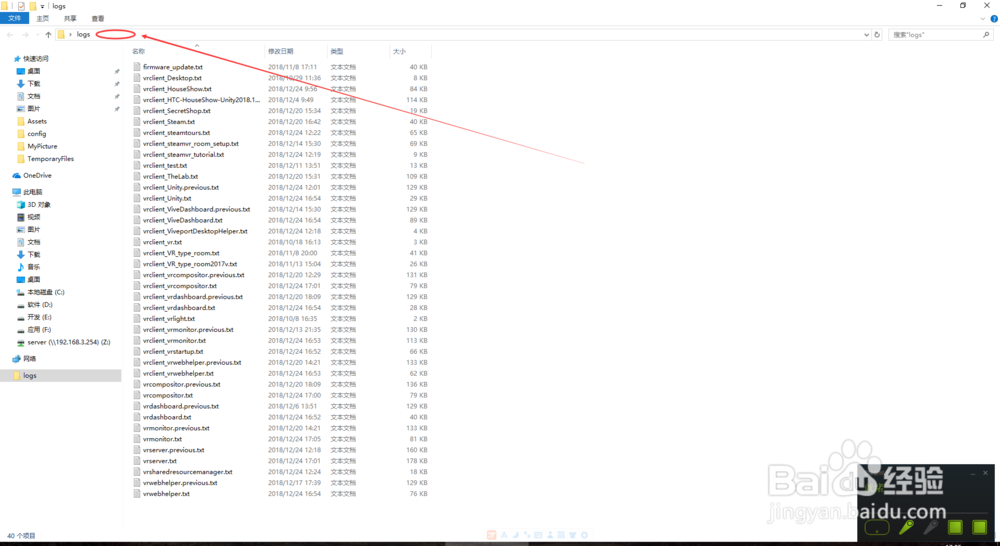
Task: Open pinned 桌面 under quick access
Action: coord(34,71)
